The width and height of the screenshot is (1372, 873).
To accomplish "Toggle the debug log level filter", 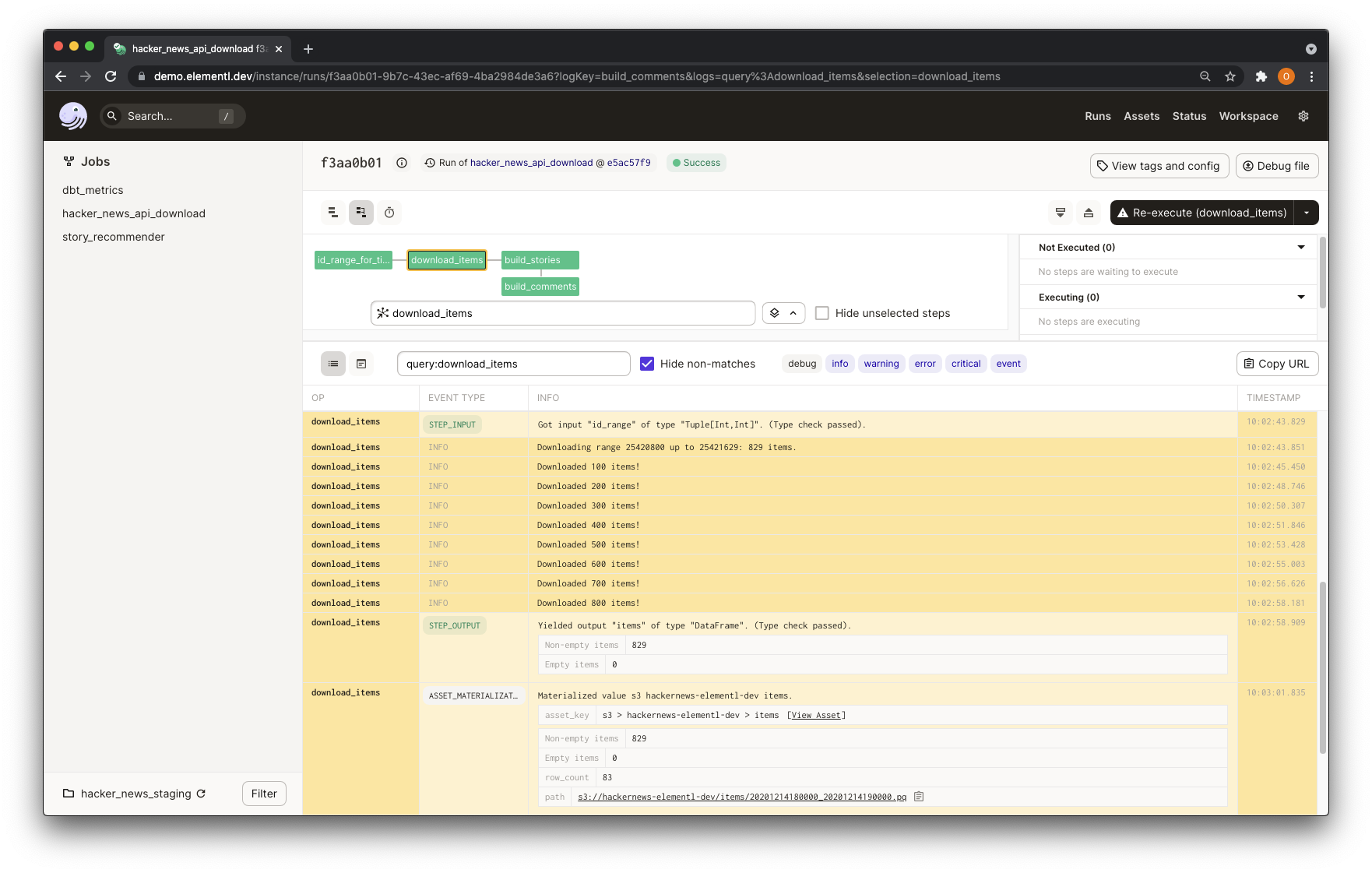I will point(802,364).
